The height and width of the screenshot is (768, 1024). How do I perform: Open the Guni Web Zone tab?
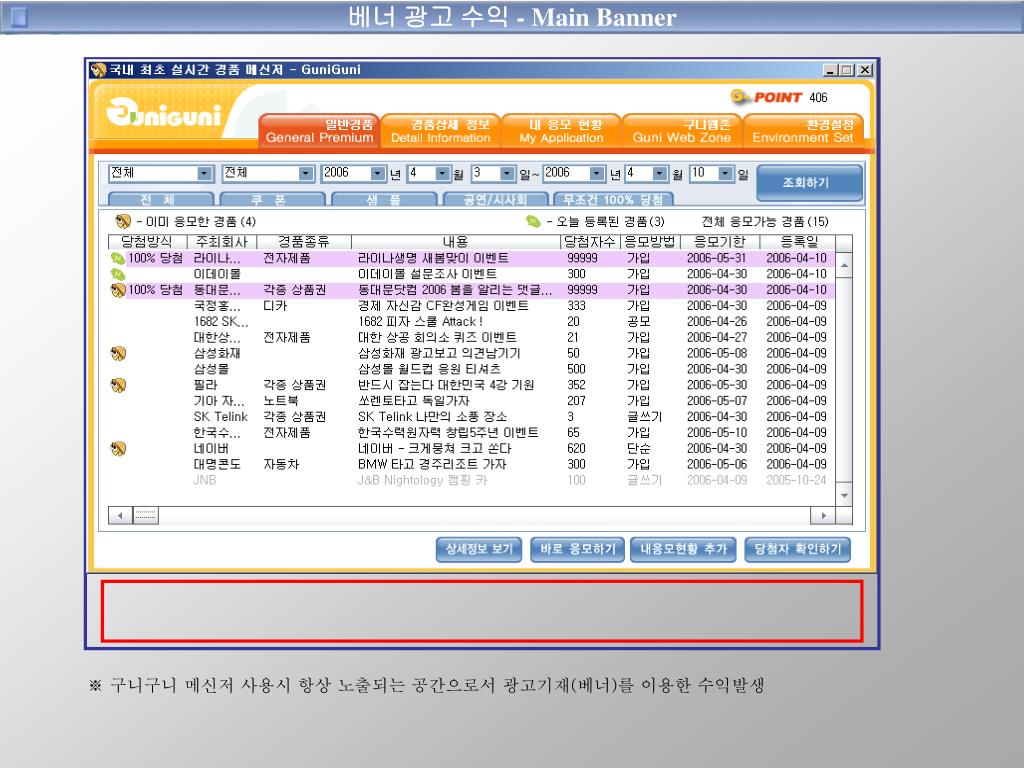(682, 131)
